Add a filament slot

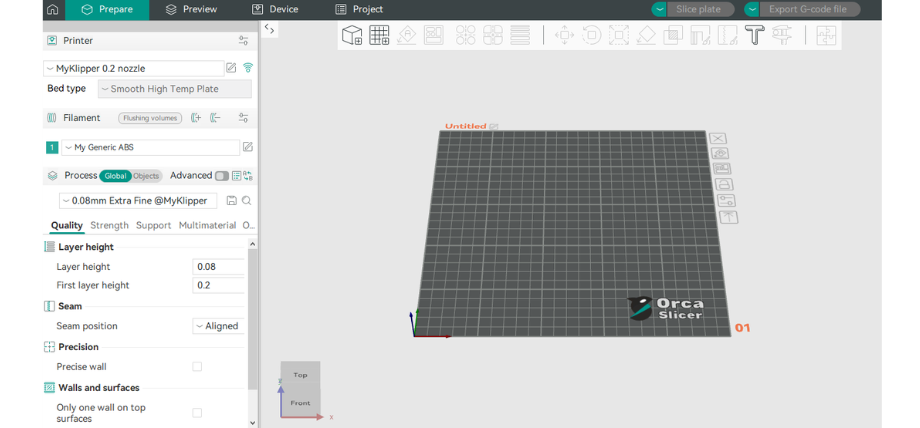(196, 117)
